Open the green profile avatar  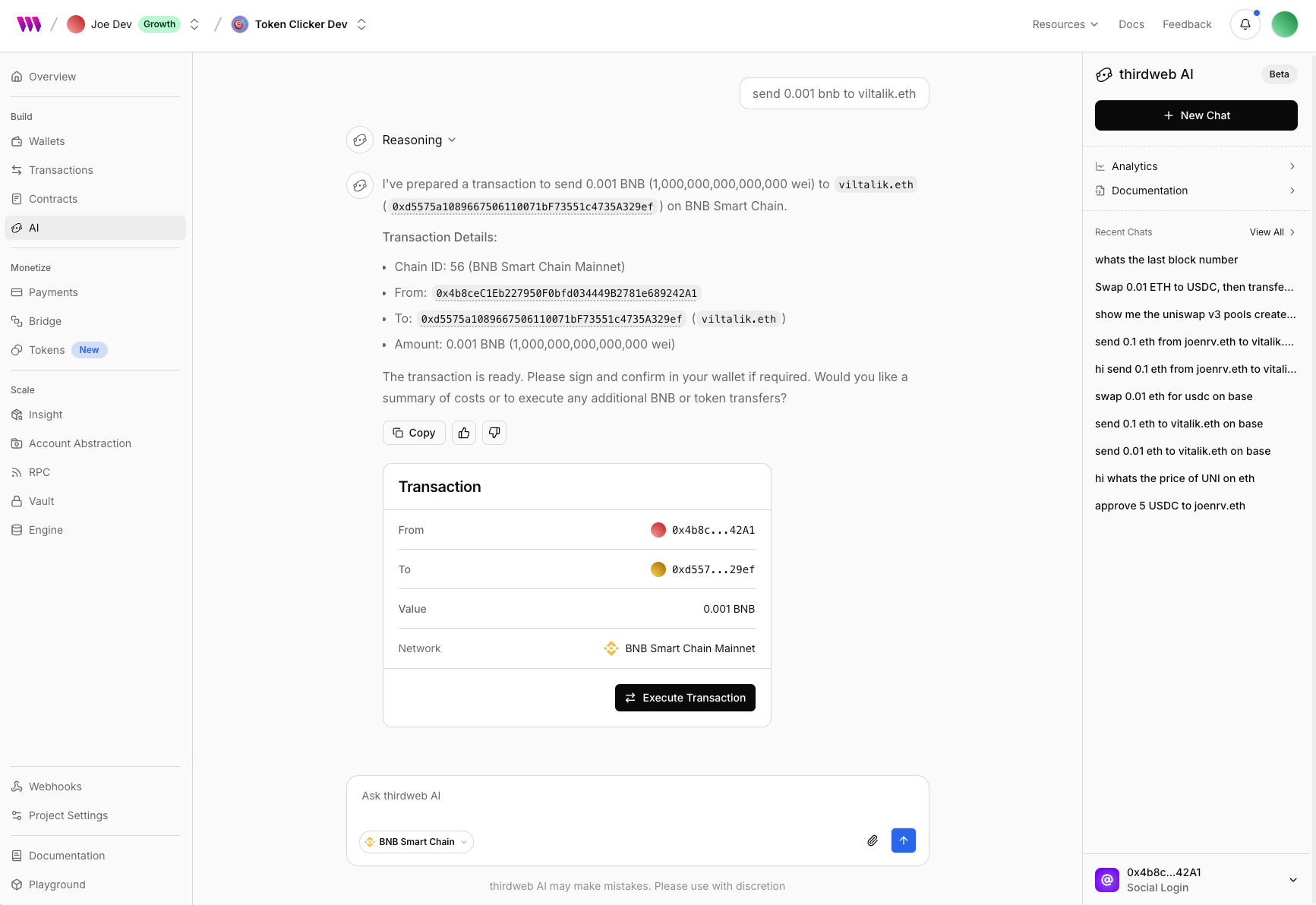pyautogui.click(x=1285, y=24)
